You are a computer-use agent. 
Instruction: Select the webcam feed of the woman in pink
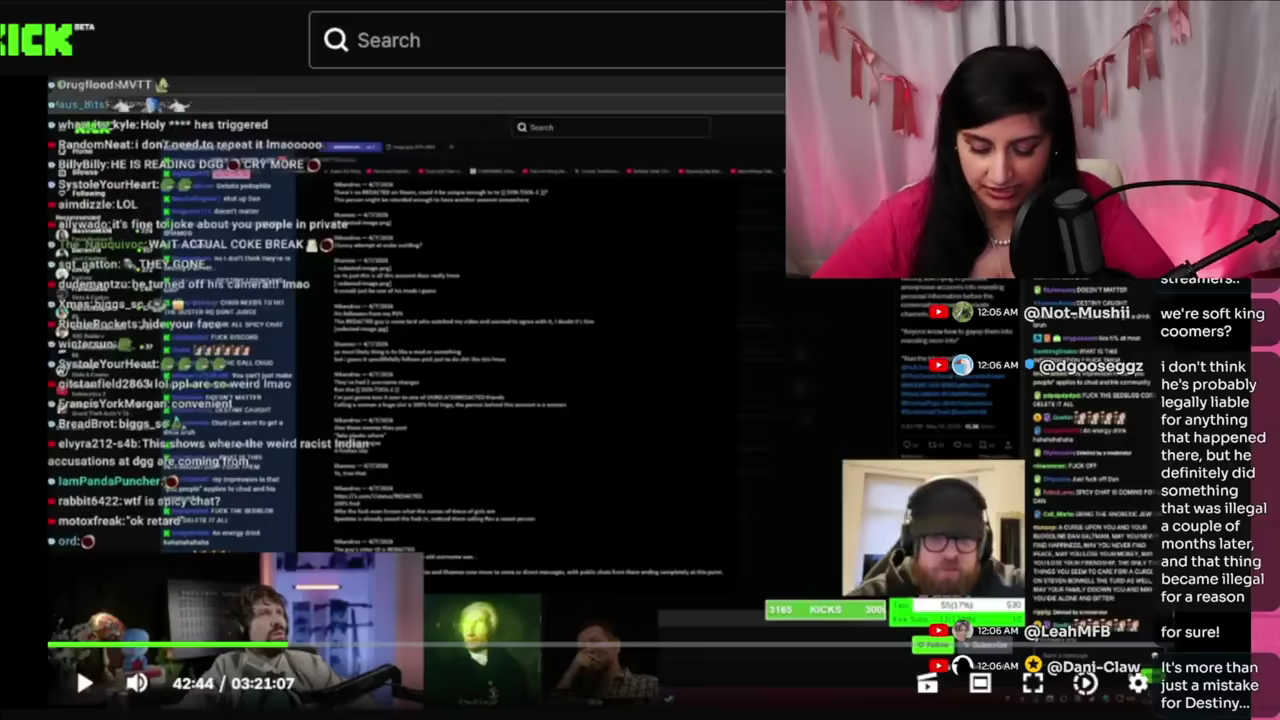(1032, 139)
